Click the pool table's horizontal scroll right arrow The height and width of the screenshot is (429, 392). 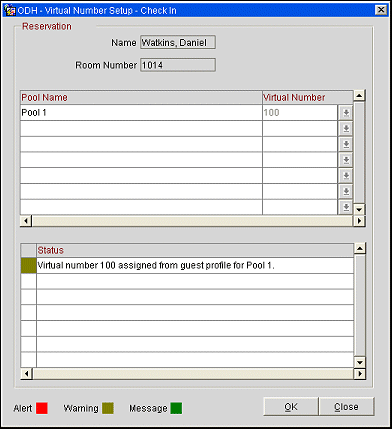(x=359, y=221)
